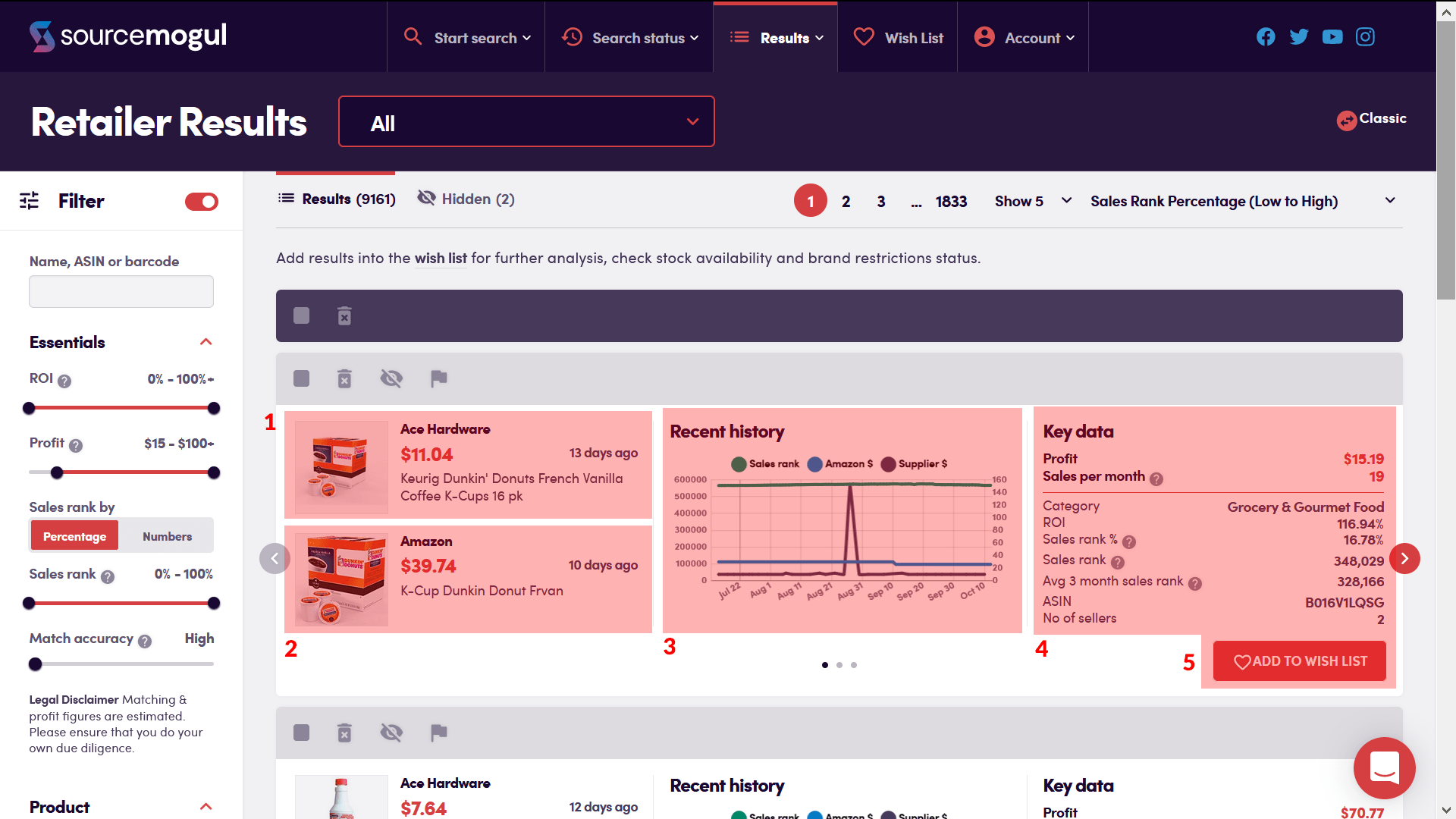Click the previous slide arrow on the result card
The width and height of the screenshot is (1456, 819).
[275, 559]
